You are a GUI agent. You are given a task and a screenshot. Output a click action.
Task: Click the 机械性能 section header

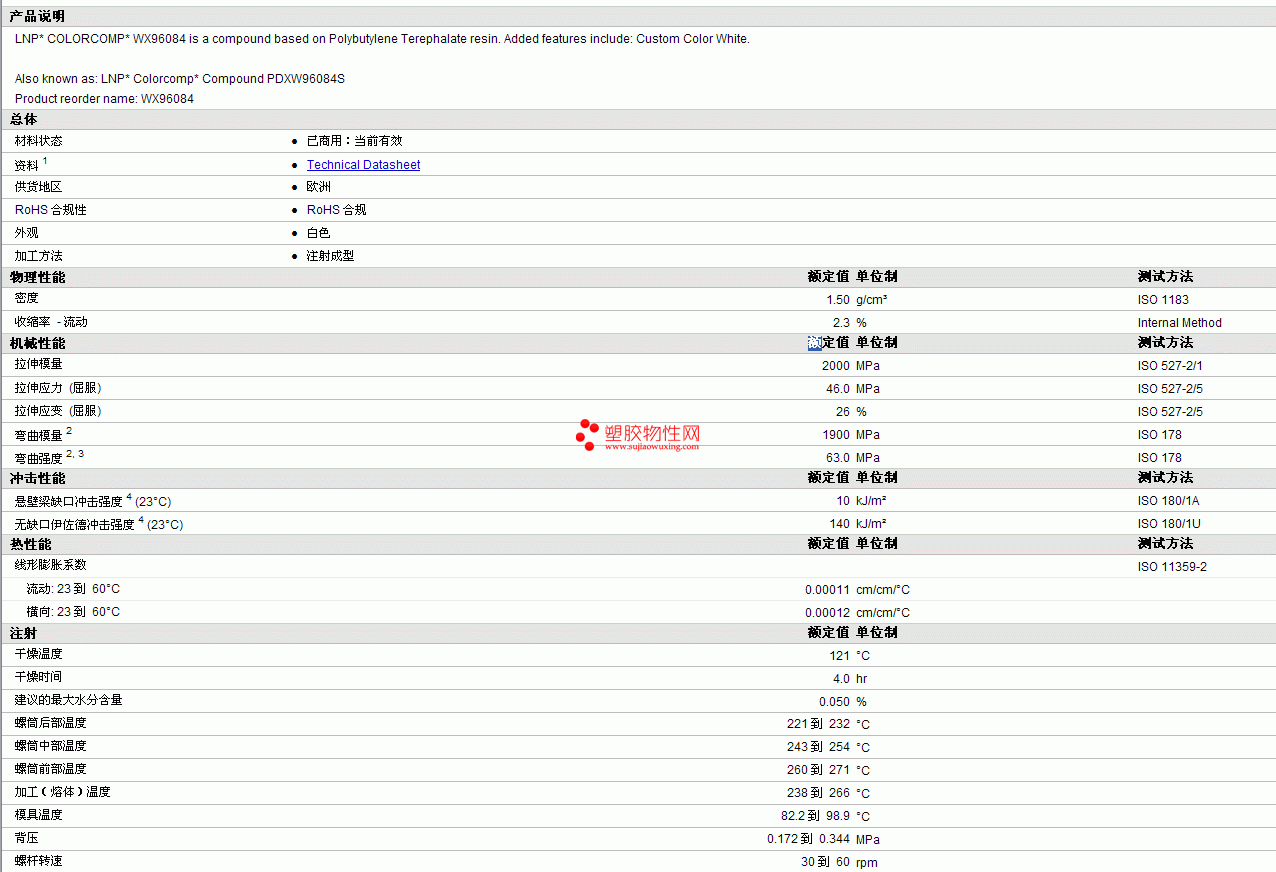point(37,343)
